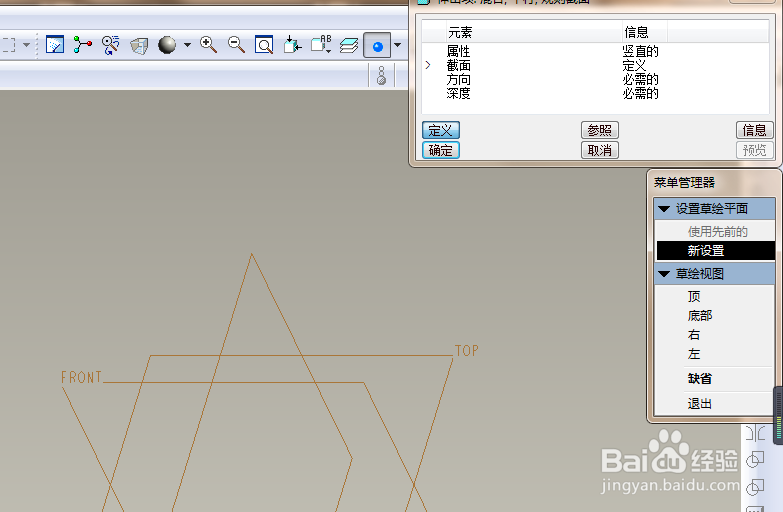Expand the selection box dropdown arrow
The height and width of the screenshot is (512, 783).
pos(27,45)
